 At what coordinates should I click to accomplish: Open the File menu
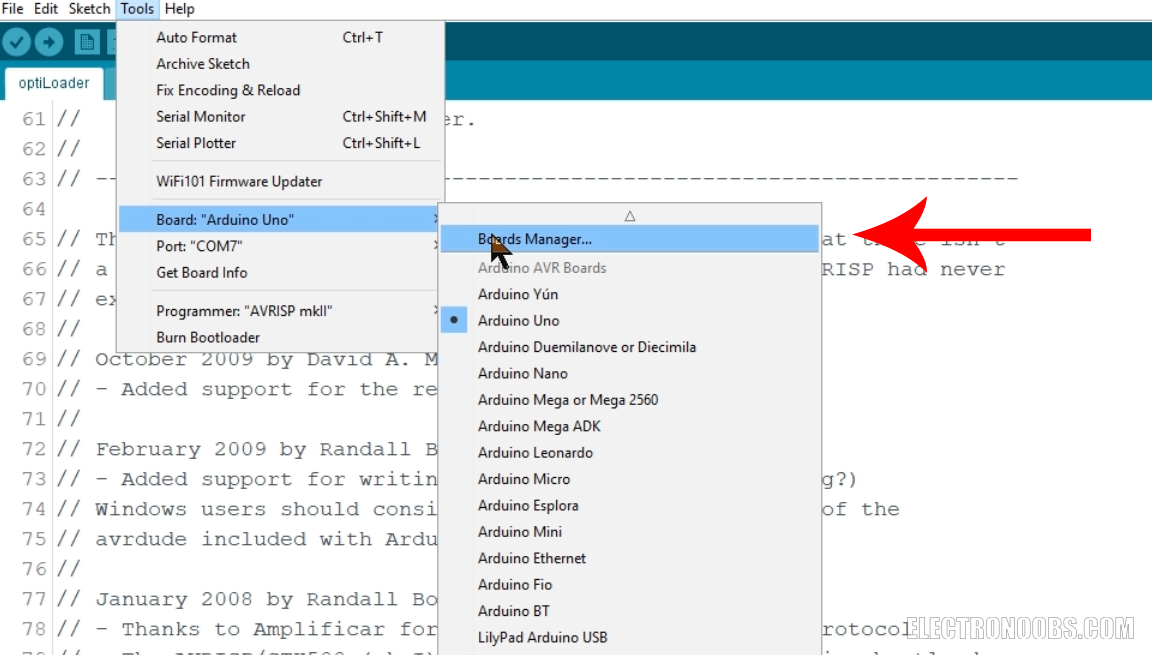[x=12, y=9]
